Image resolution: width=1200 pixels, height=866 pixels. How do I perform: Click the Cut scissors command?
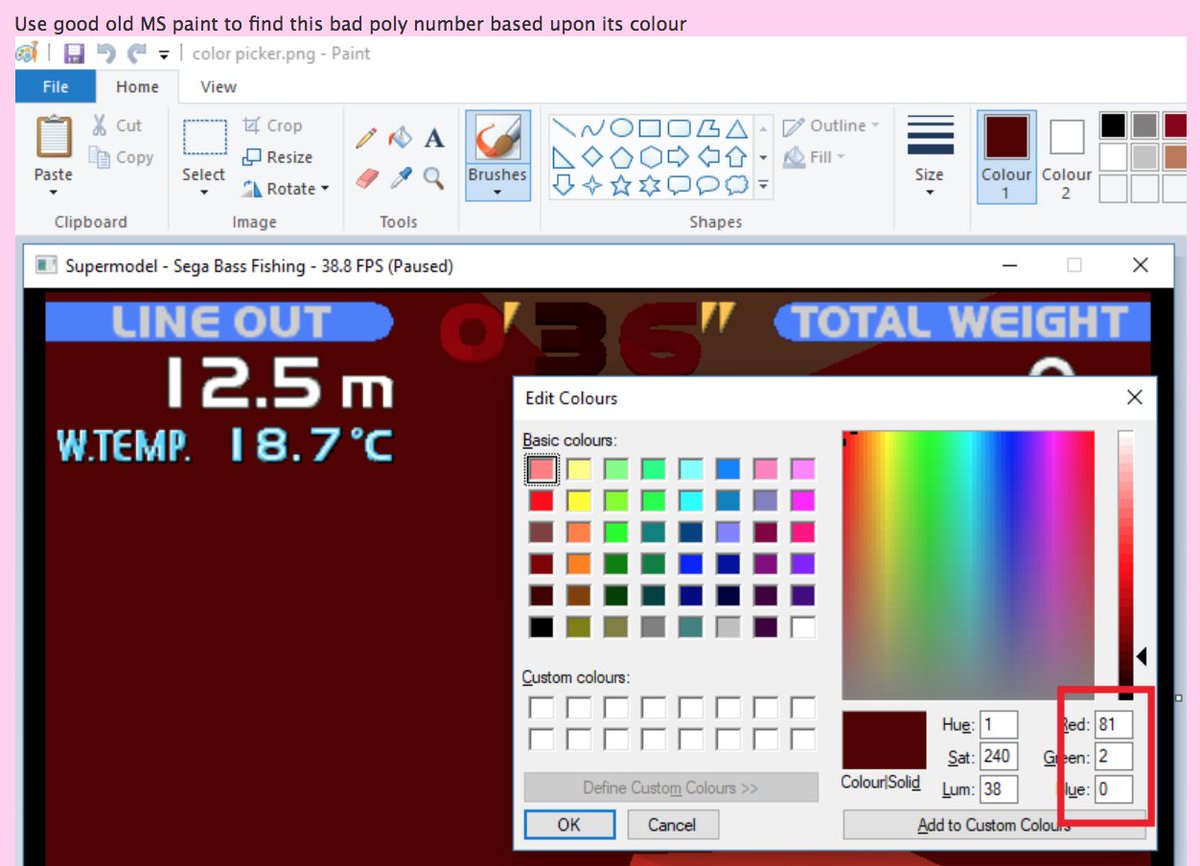(x=116, y=125)
